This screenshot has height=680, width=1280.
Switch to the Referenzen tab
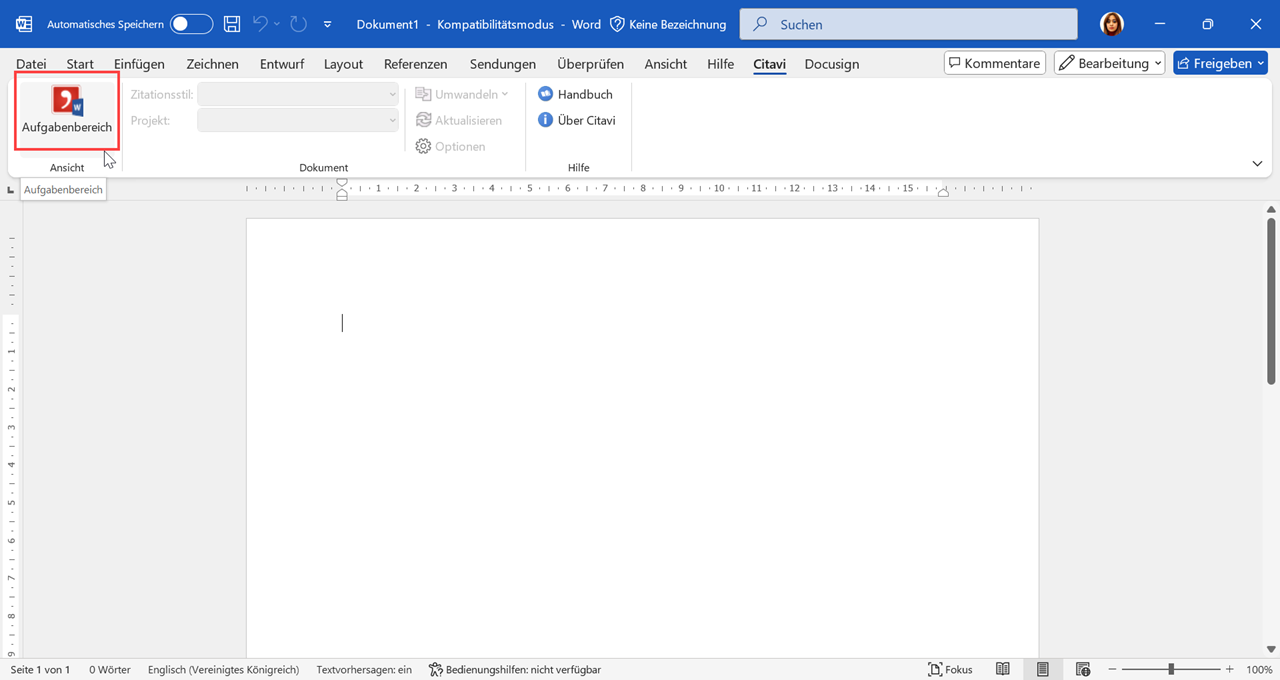(x=415, y=64)
